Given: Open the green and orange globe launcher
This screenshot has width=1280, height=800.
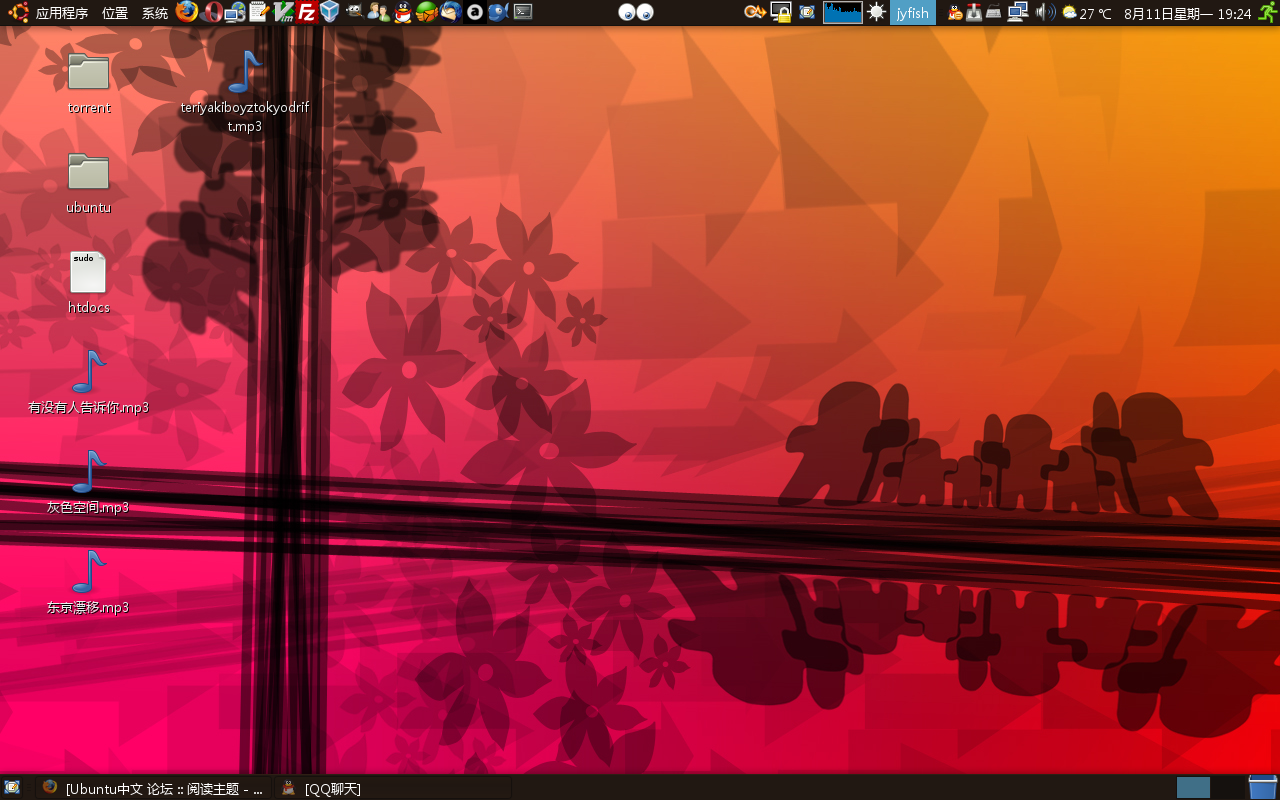Looking at the screenshot, I should click(x=427, y=12).
